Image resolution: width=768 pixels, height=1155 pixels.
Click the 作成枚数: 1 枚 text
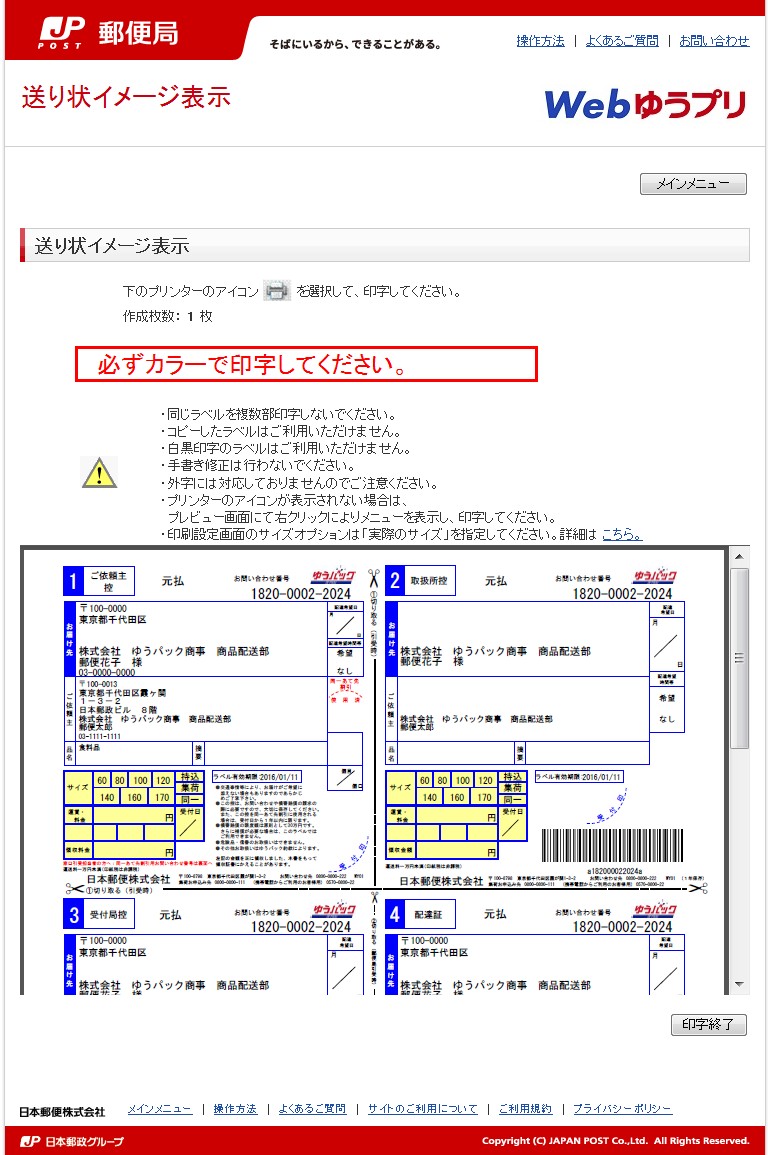pyautogui.click(x=167, y=316)
